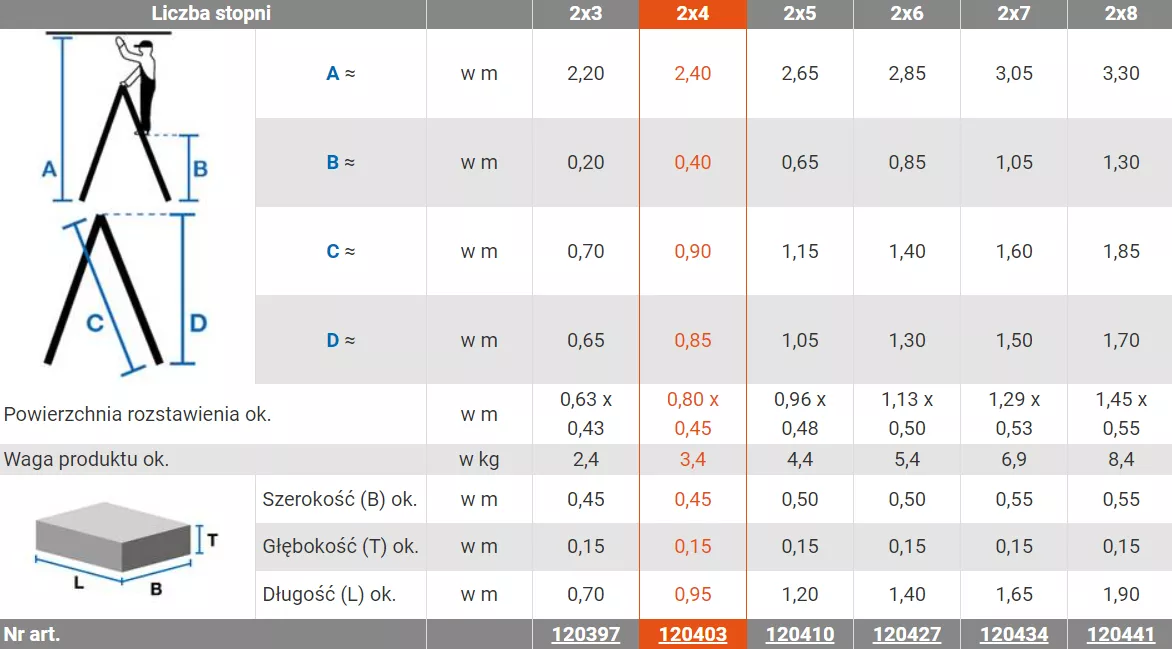Click the highlighted 2,40 value cell
This screenshot has width=1172, height=649.
coord(692,73)
